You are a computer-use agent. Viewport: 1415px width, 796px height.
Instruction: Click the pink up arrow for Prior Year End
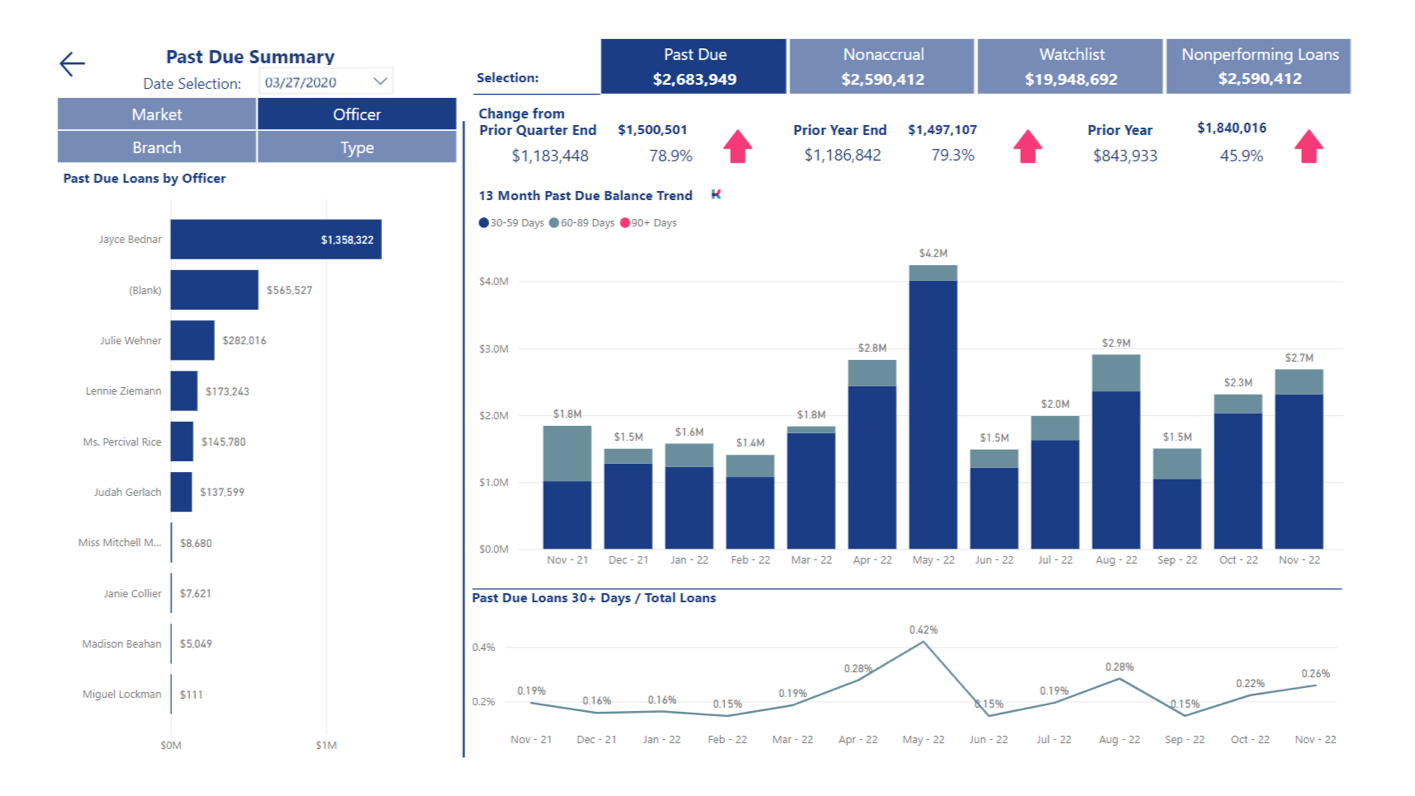coord(1028,146)
